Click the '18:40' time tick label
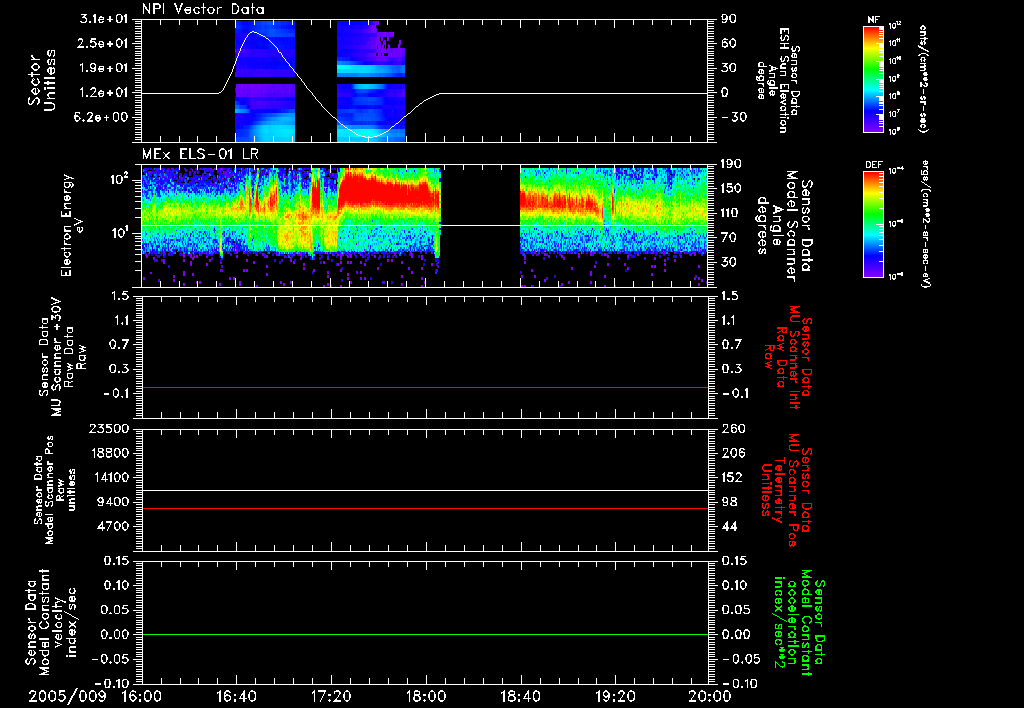Screen dimensions: 1024x708 click(x=520, y=696)
